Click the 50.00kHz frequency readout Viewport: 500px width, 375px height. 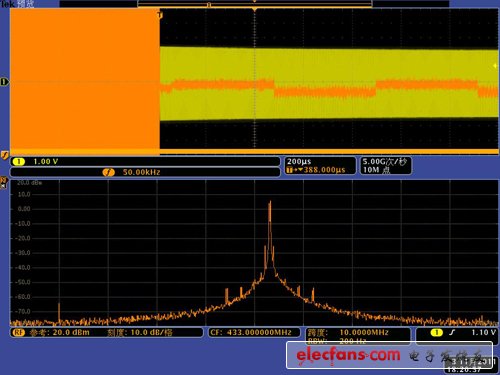[x=141, y=172]
